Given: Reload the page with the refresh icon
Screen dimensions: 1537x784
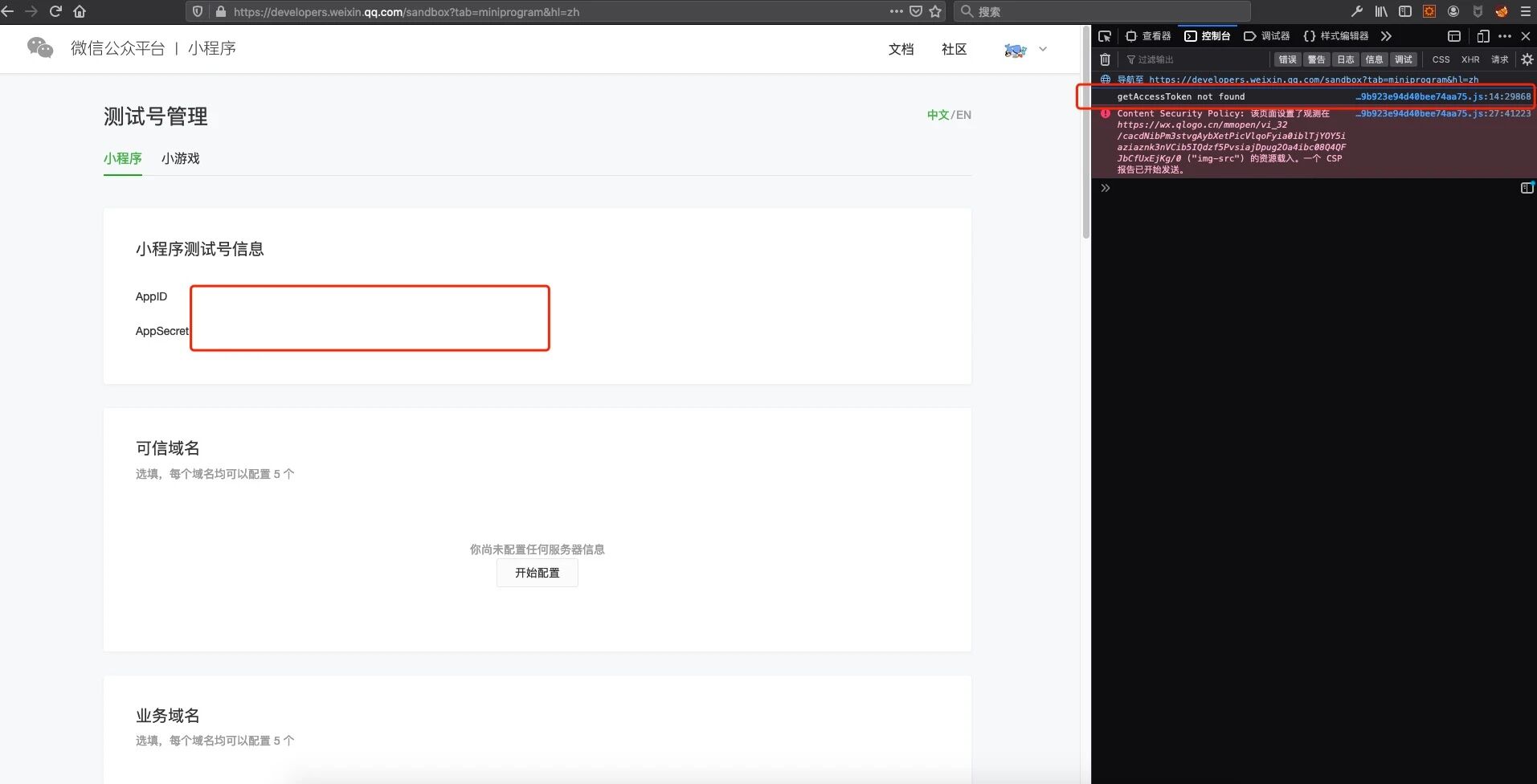Looking at the screenshot, I should [55, 11].
